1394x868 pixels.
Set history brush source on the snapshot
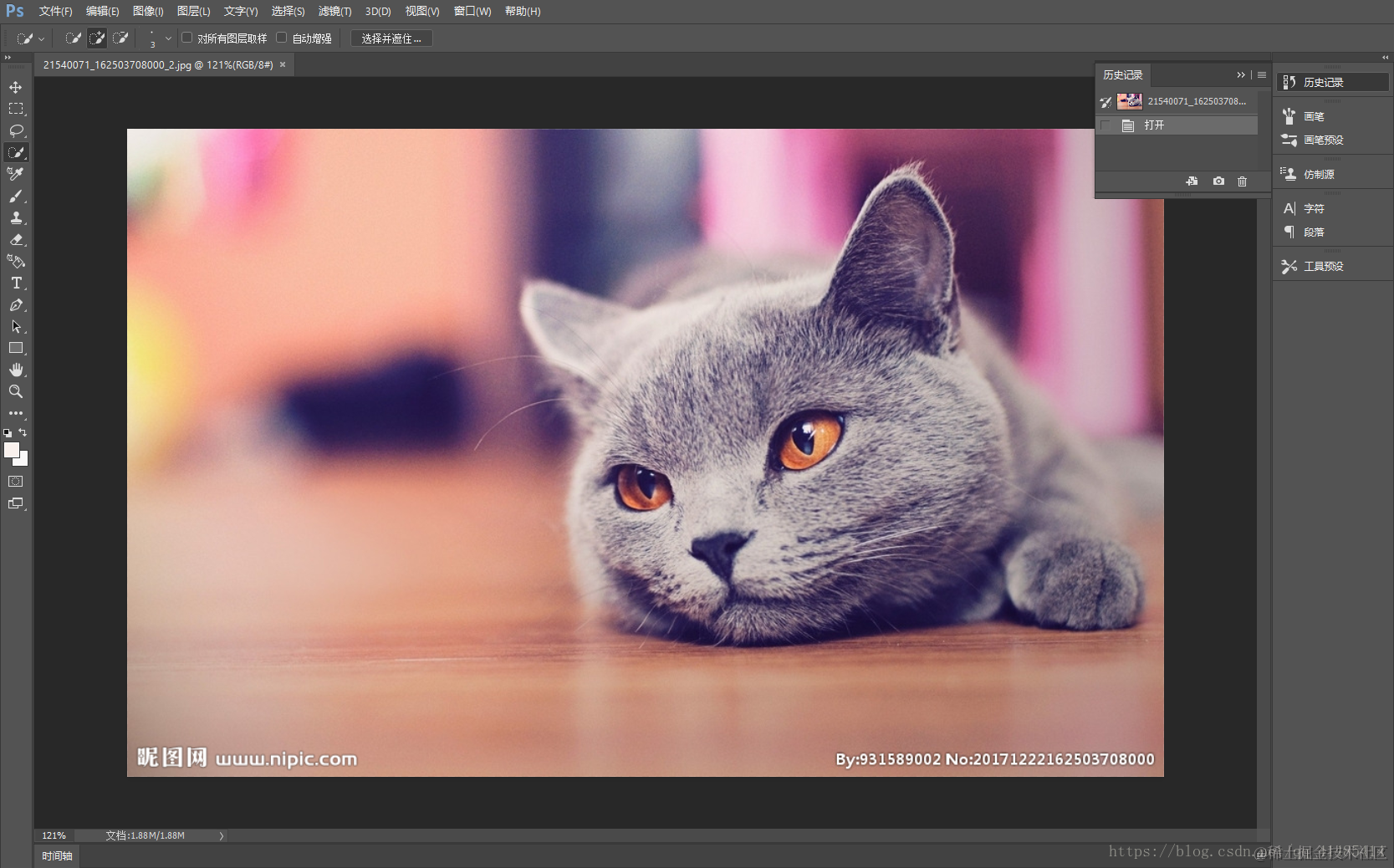point(1105,101)
